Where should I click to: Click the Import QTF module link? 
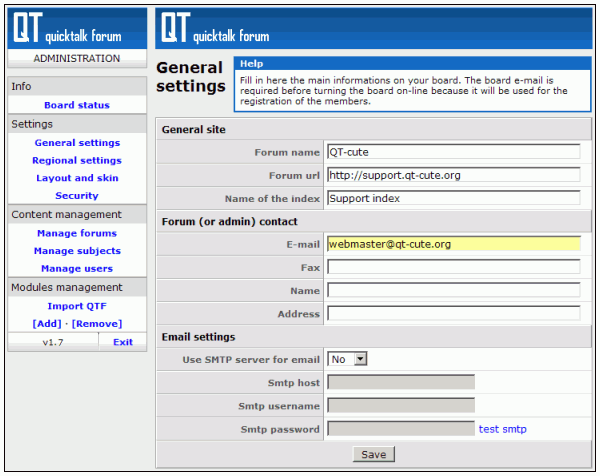click(77, 306)
